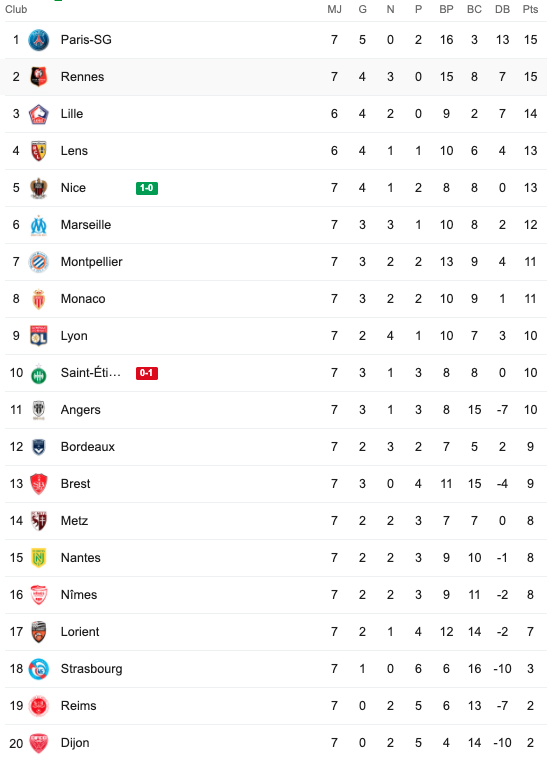Select the Lille team logo

[x=39, y=114]
